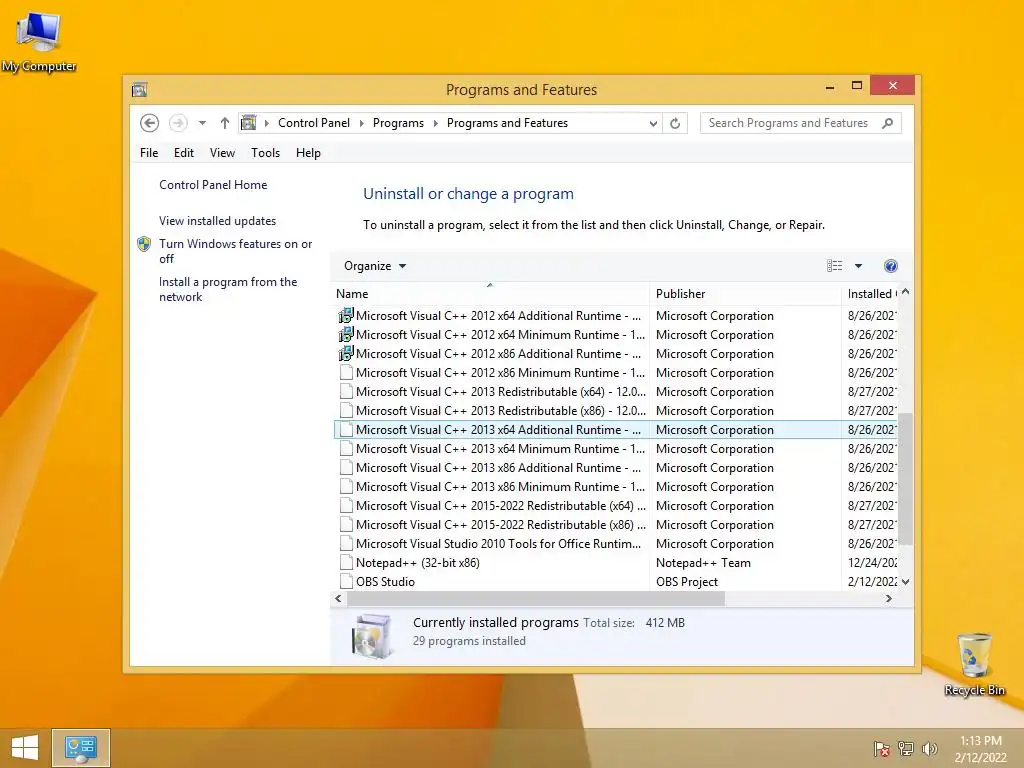Select Visual C++ 2013 x86 Minimum Runtime icon
The image size is (1024, 768).
tap(346, 487)
